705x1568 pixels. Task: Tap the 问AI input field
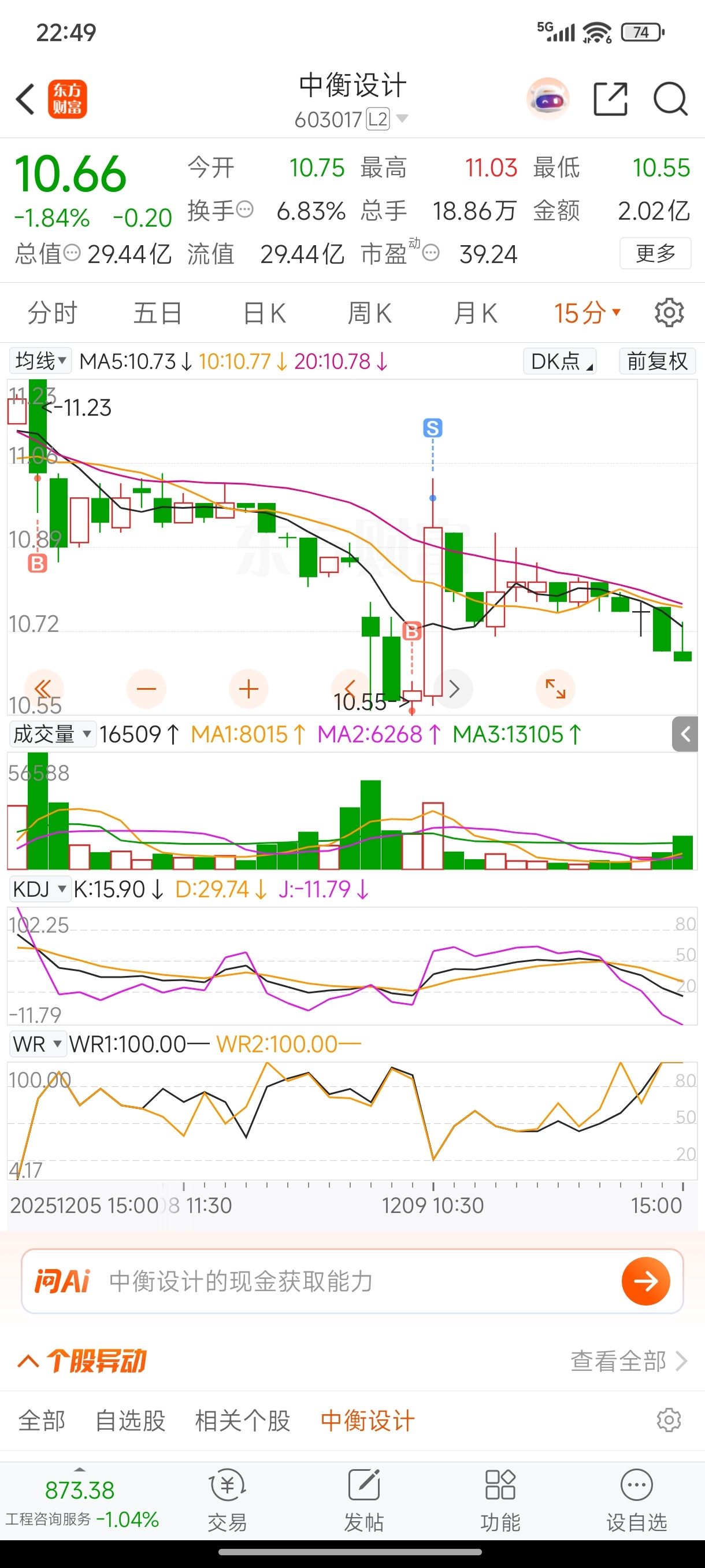coord(352,1281)
